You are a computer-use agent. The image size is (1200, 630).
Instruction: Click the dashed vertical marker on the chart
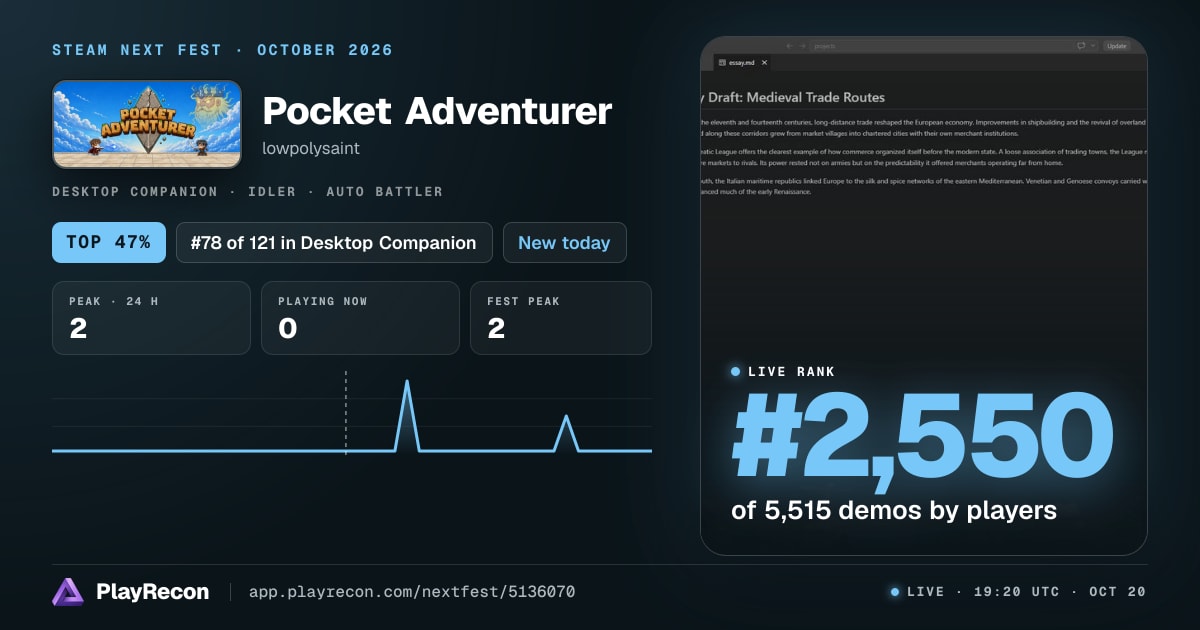pyautogui.click(x=346, y=412)
